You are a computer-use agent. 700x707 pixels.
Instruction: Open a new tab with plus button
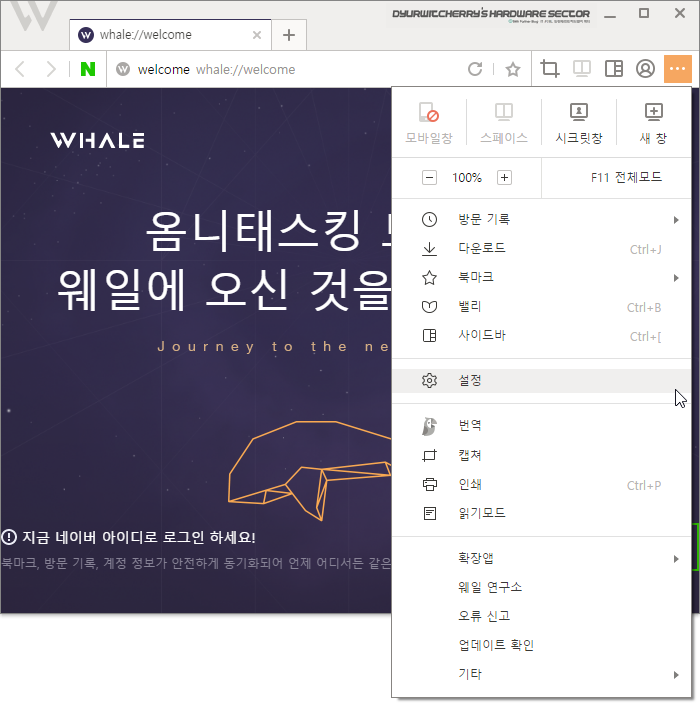coord(289,35)
